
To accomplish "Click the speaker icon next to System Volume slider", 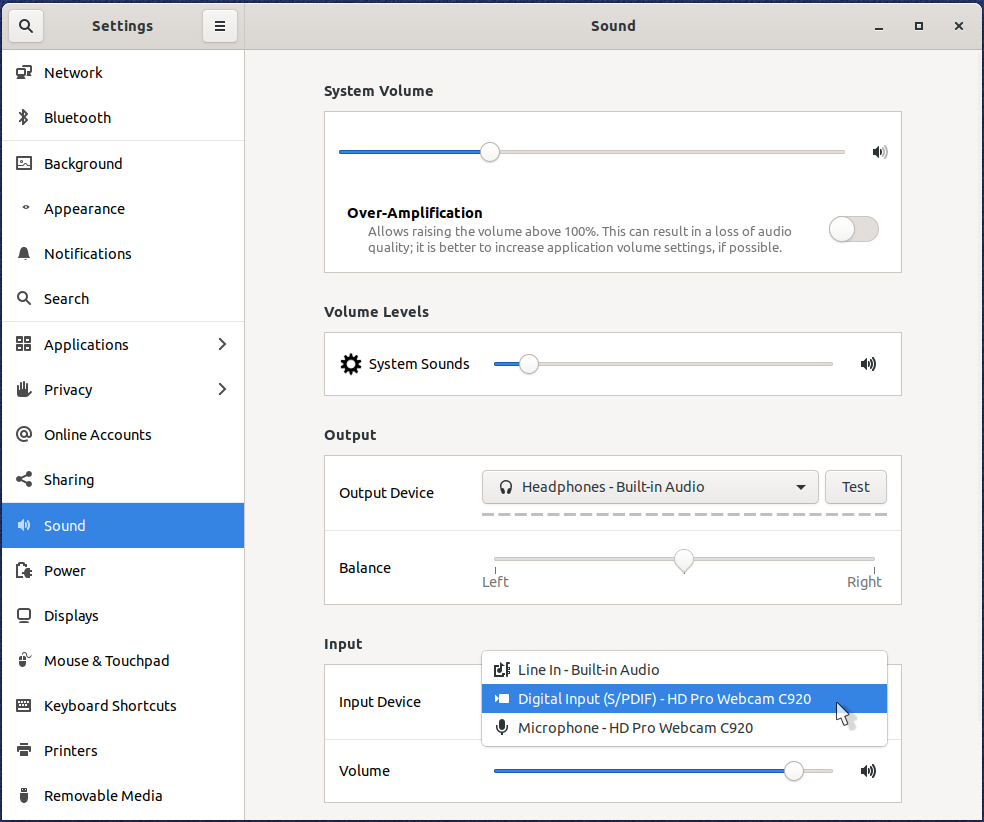I will [880, 152].
